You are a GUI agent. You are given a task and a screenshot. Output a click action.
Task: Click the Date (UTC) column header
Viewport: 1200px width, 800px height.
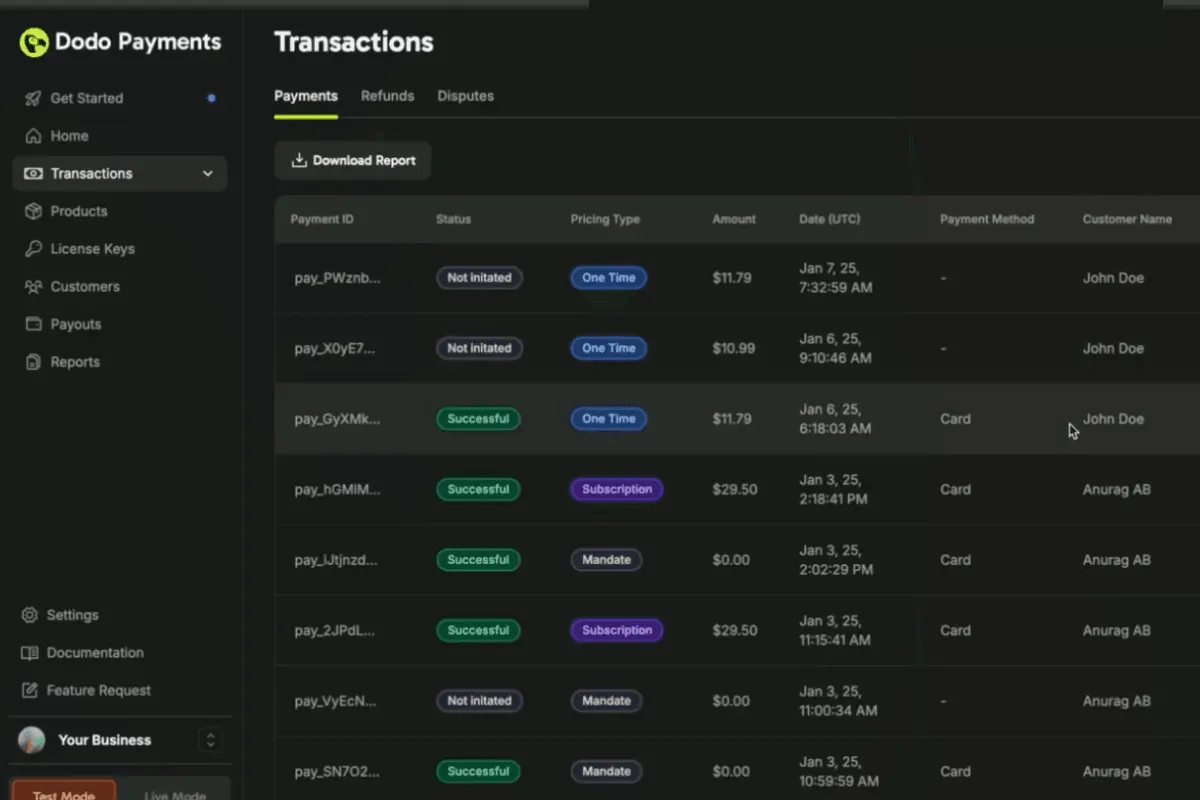[829, 219]
